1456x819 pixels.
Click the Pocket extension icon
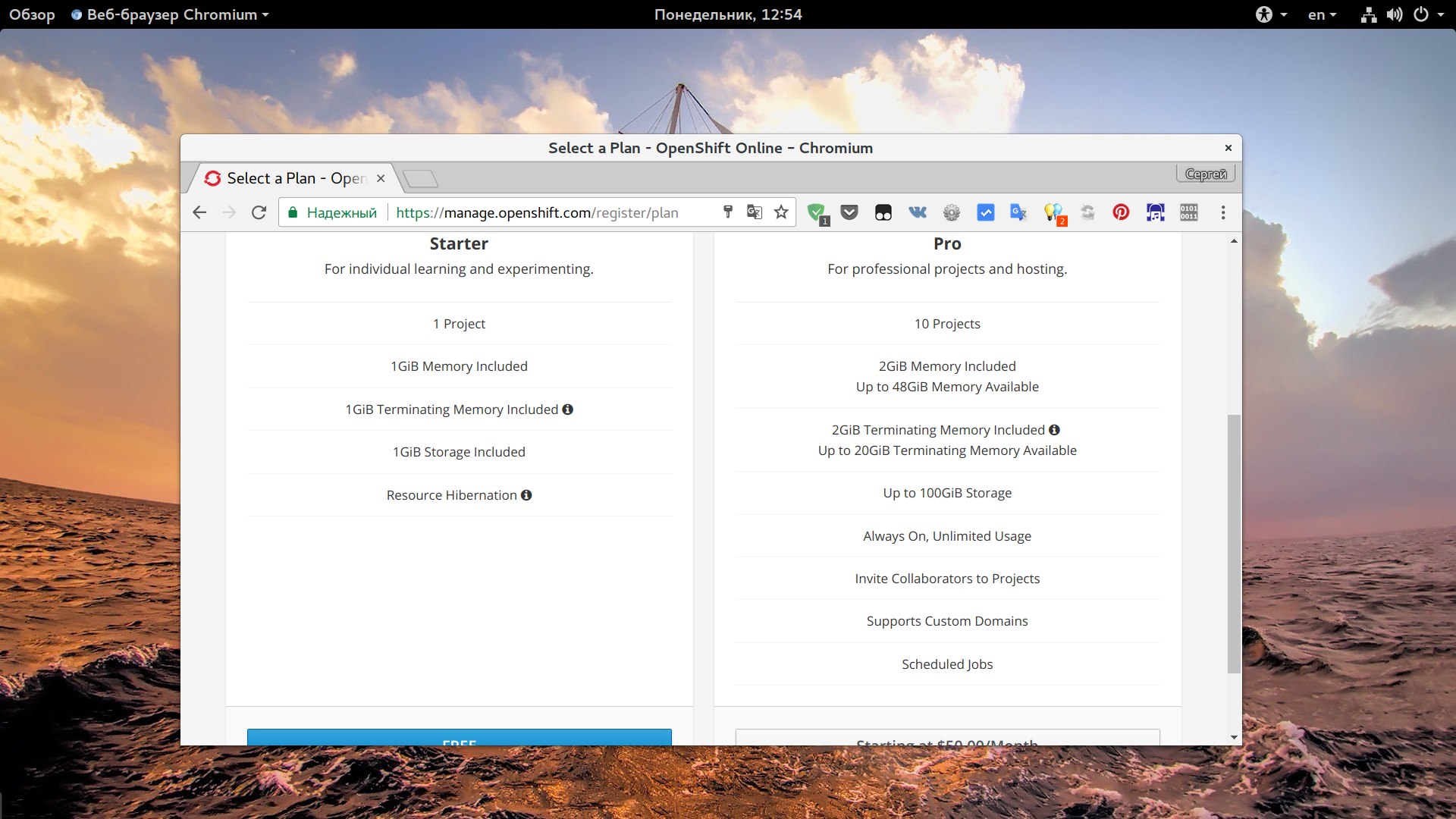click(849, 212)
